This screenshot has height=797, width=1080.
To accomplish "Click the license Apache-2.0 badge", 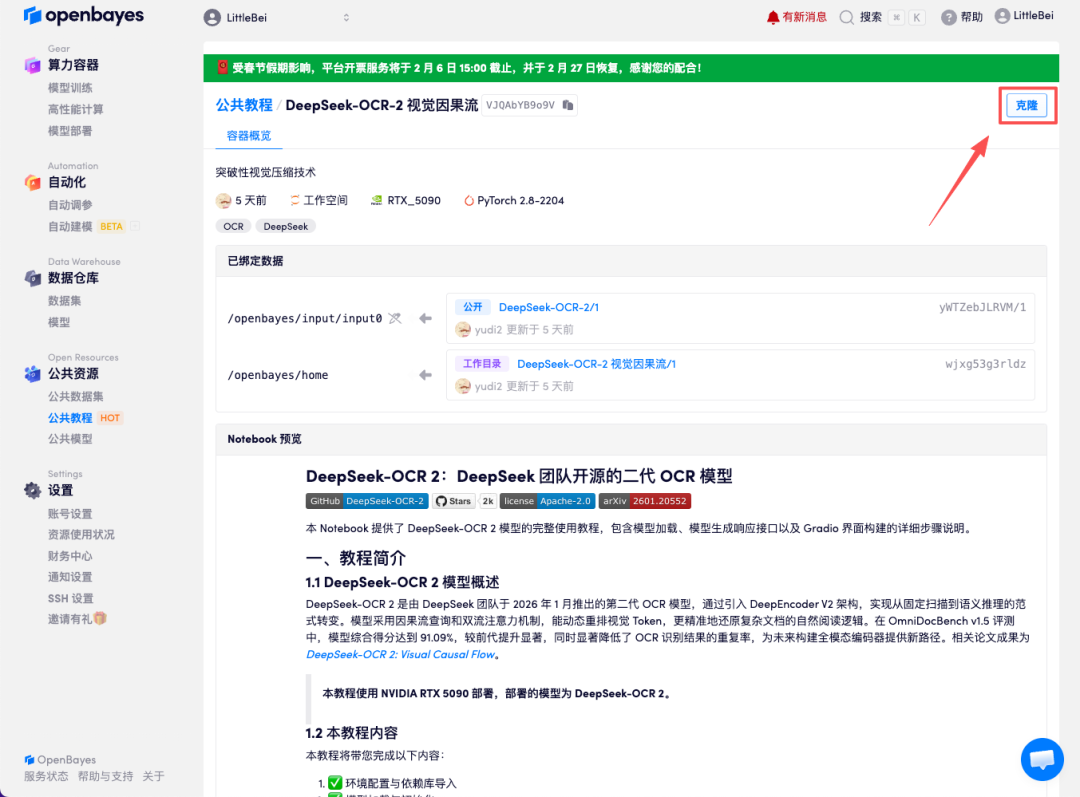I will pos(547,501).
